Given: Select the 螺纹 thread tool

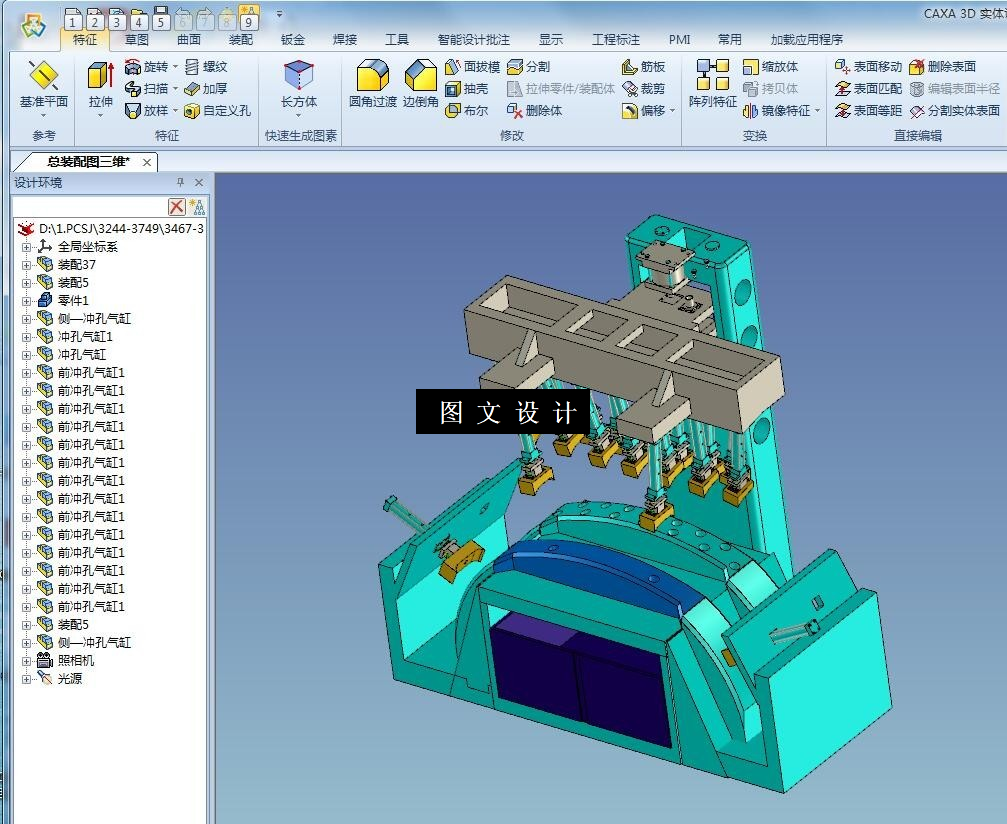Looking at the screenshot, I should point(206,67).
